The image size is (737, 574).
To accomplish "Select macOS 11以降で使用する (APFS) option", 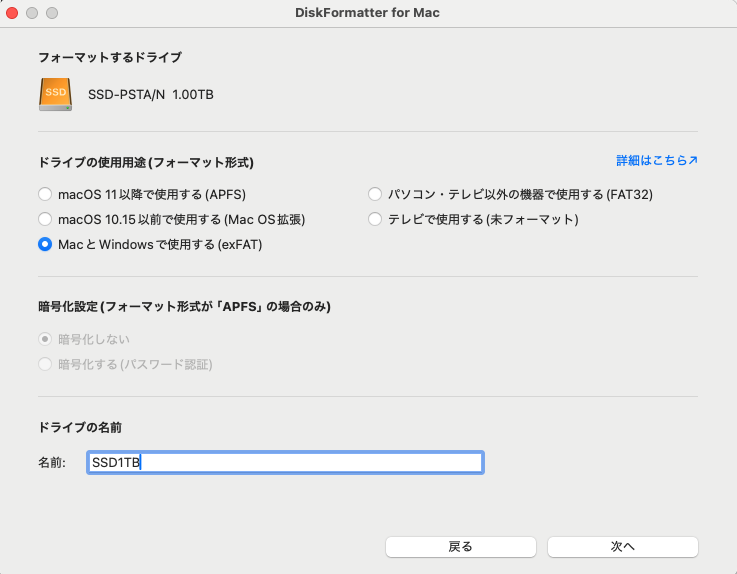I will click(x=45, y=194).
